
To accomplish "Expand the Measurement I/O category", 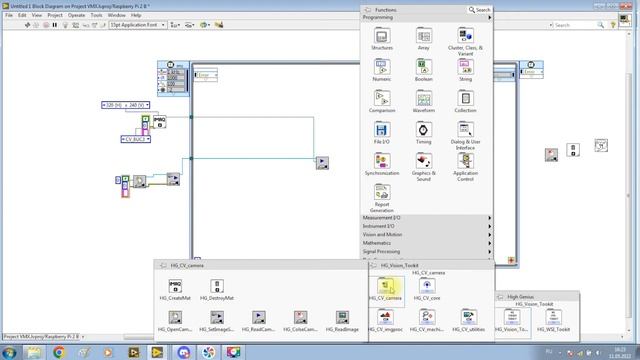I will pyautogui.click(x=427, y=218).
